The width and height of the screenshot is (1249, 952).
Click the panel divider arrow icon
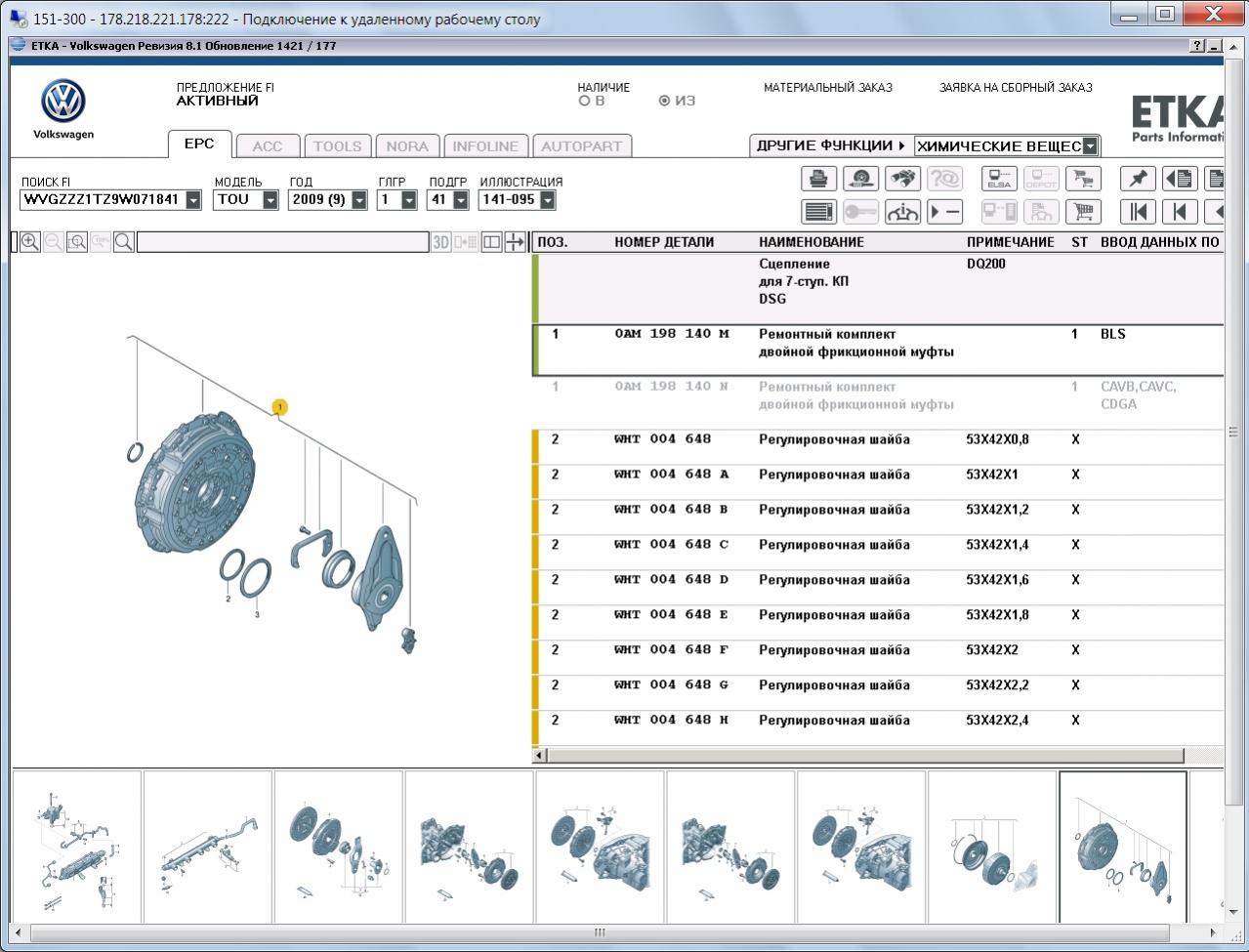pos(515,242)
